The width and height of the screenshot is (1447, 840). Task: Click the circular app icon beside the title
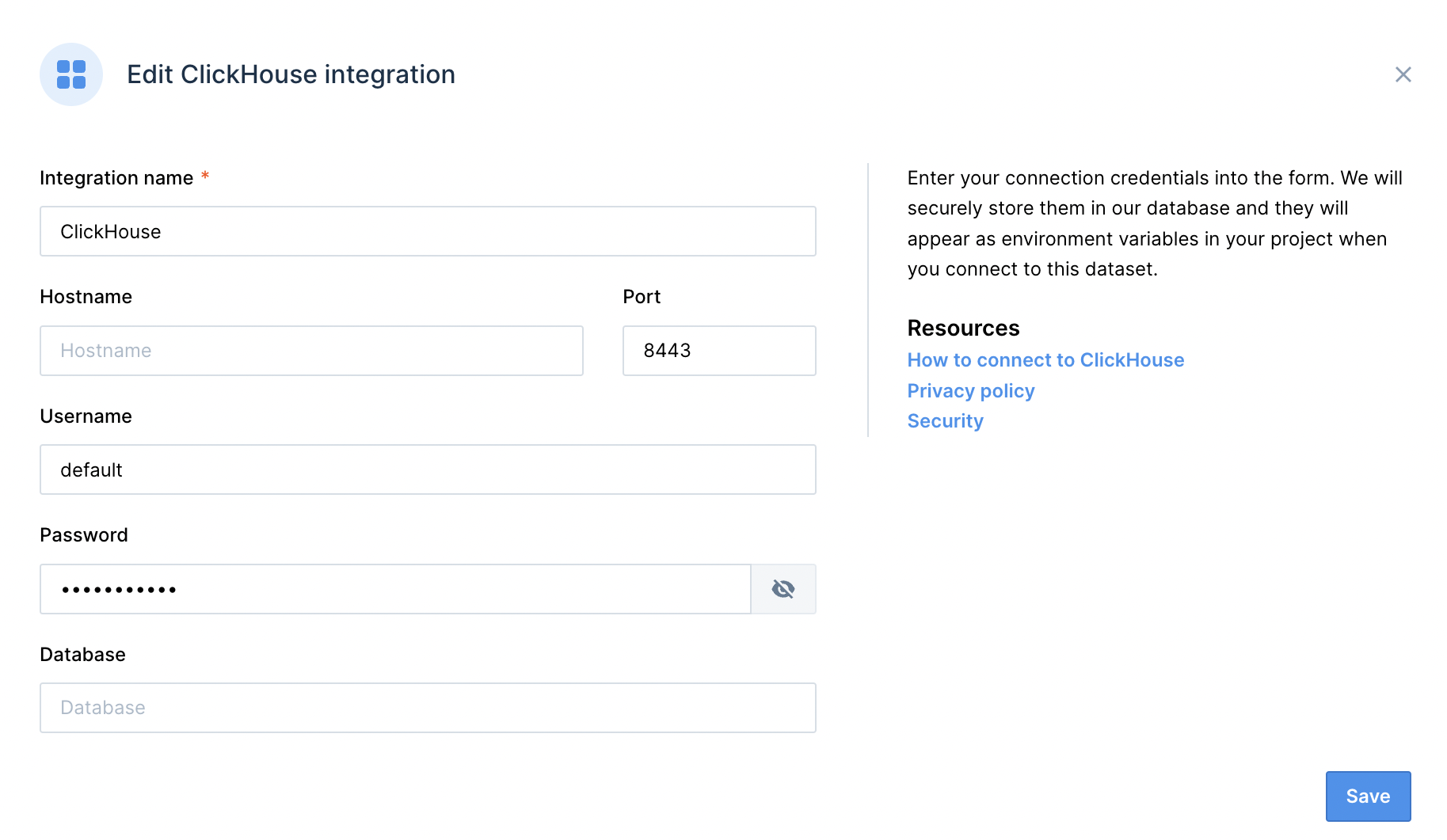pyautogui.click(x=70, y=74)
